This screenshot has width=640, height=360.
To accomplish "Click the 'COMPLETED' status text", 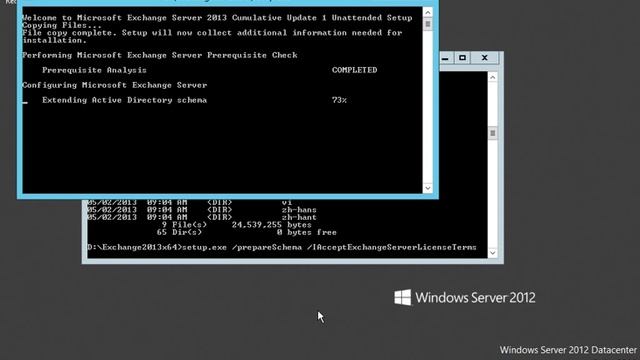I will 354,70.
